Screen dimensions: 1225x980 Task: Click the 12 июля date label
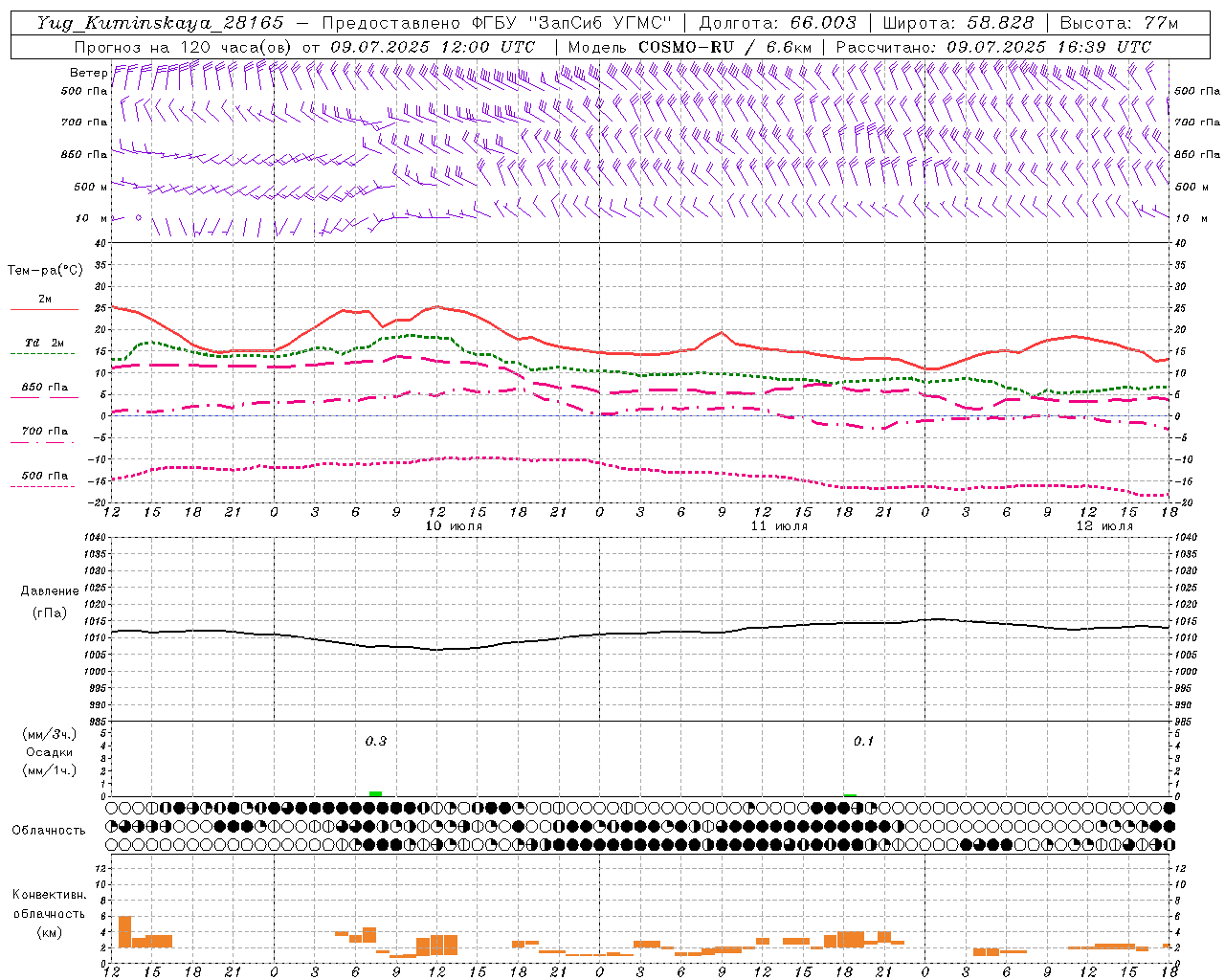click(1104, 526)
